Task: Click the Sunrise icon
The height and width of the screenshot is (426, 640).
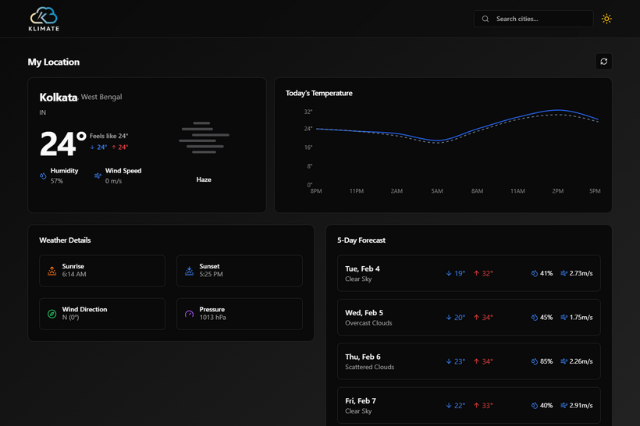Action: [52, 270]
